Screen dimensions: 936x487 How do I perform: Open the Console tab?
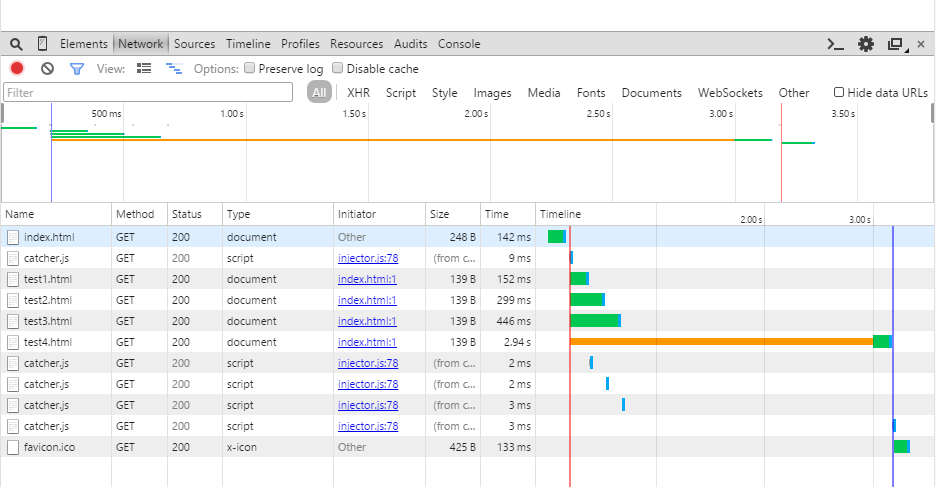click(x=459, y=44)
